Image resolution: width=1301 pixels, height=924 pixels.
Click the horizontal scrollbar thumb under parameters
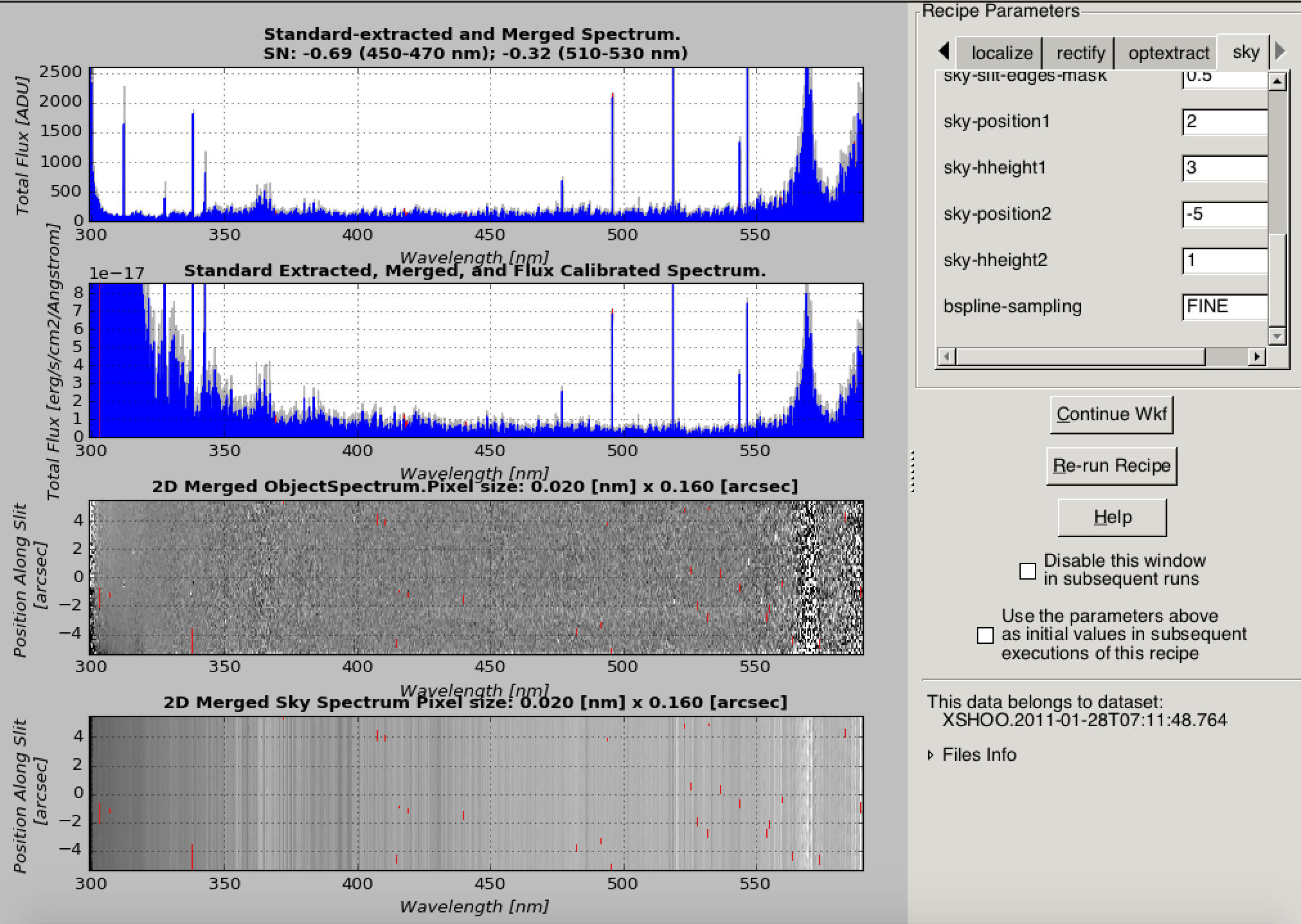[x=1080, y=357]
